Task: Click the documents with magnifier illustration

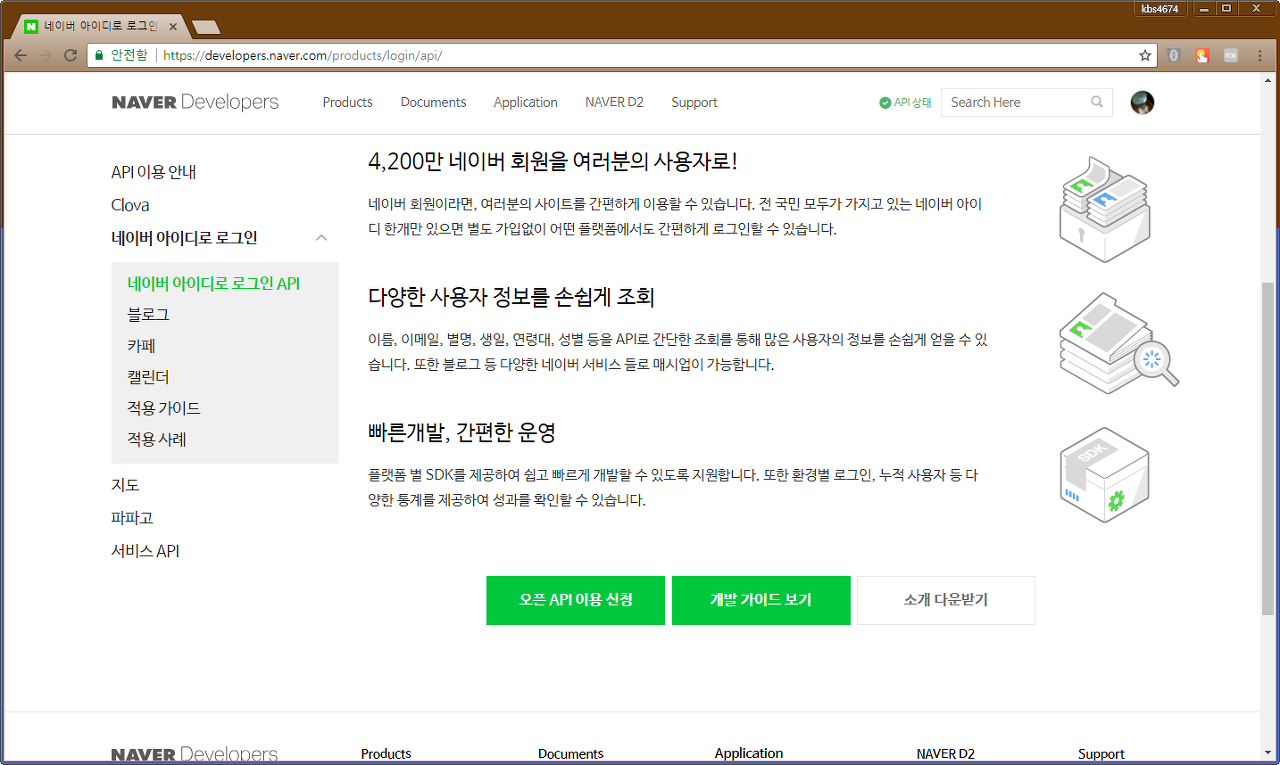Action: [1118, 343]
